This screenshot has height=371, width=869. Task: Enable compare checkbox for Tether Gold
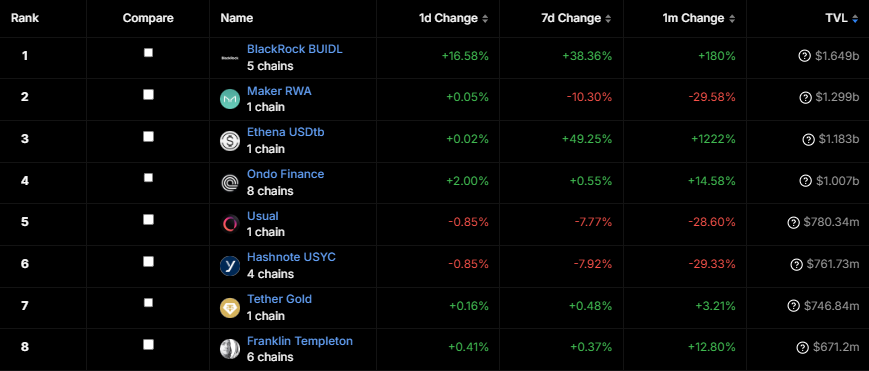coord(148,303)
